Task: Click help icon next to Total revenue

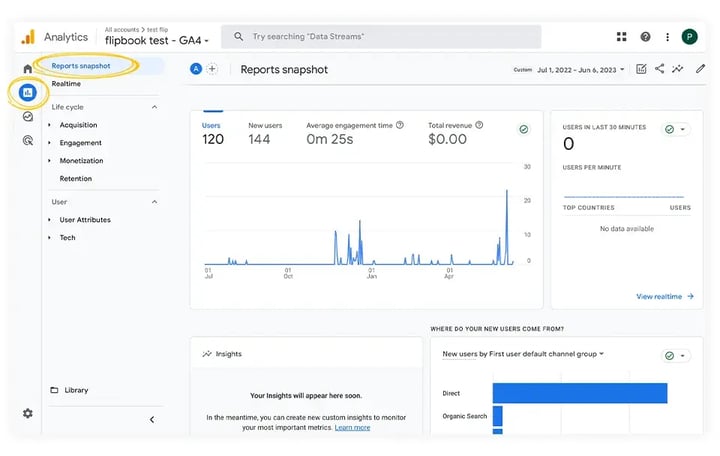Action: tap(479, 125)
